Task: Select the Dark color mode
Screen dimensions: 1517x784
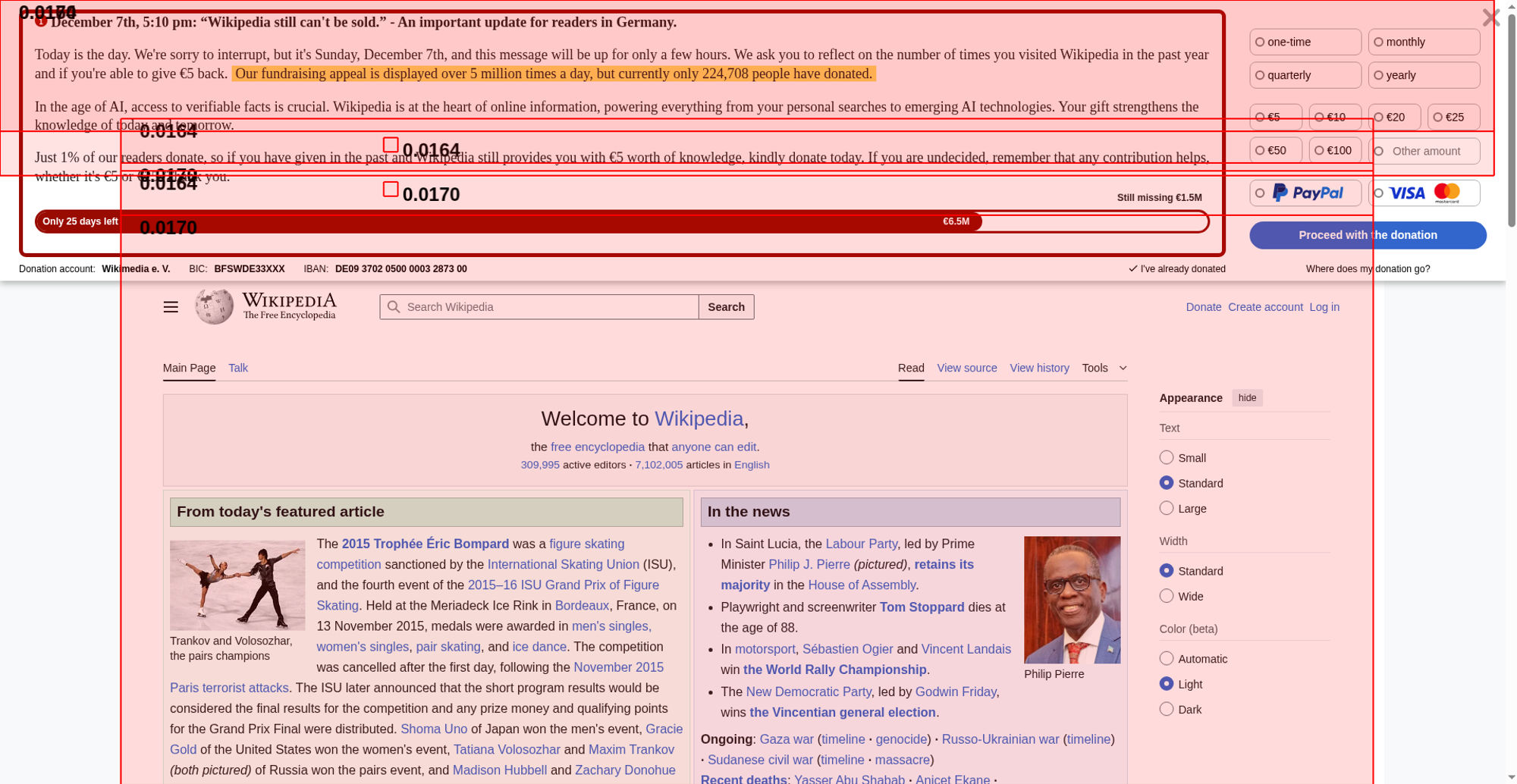Action: [x=1167, y=709]
